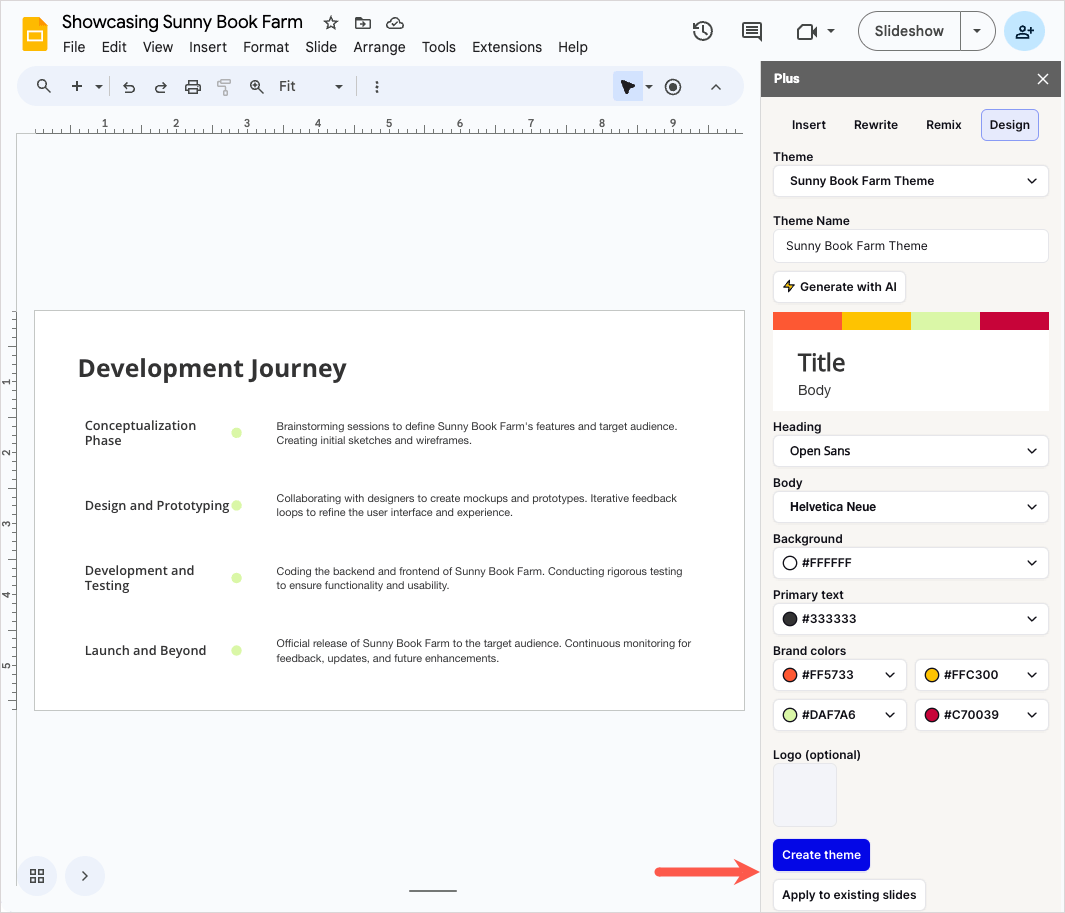The width and height of the screenshot is (1065, 913).
Task: Open the Extensions menu
Action: [x=507, y=47]
